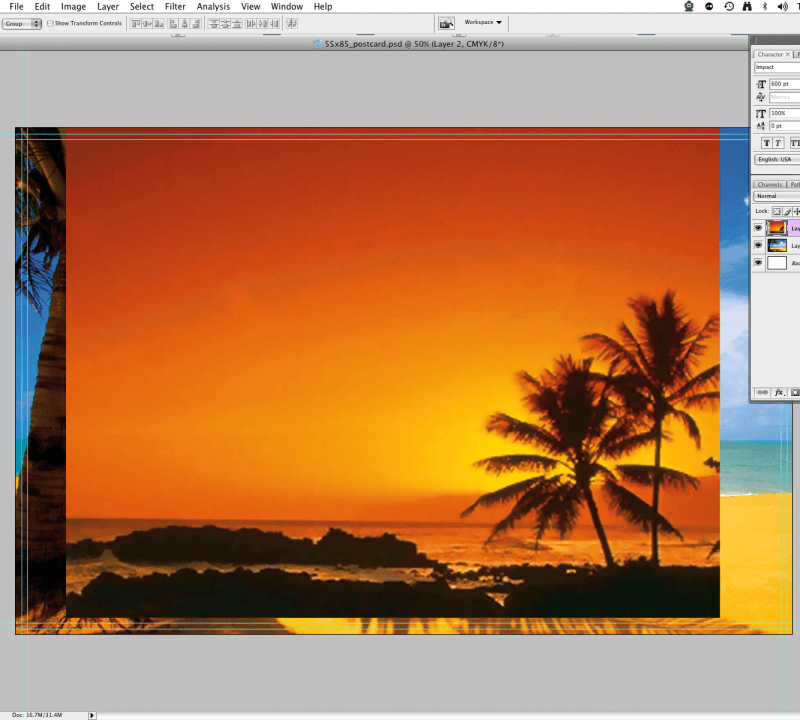Click the faux bold T button
The image size is (800, 720).
[x=765, y=143]
